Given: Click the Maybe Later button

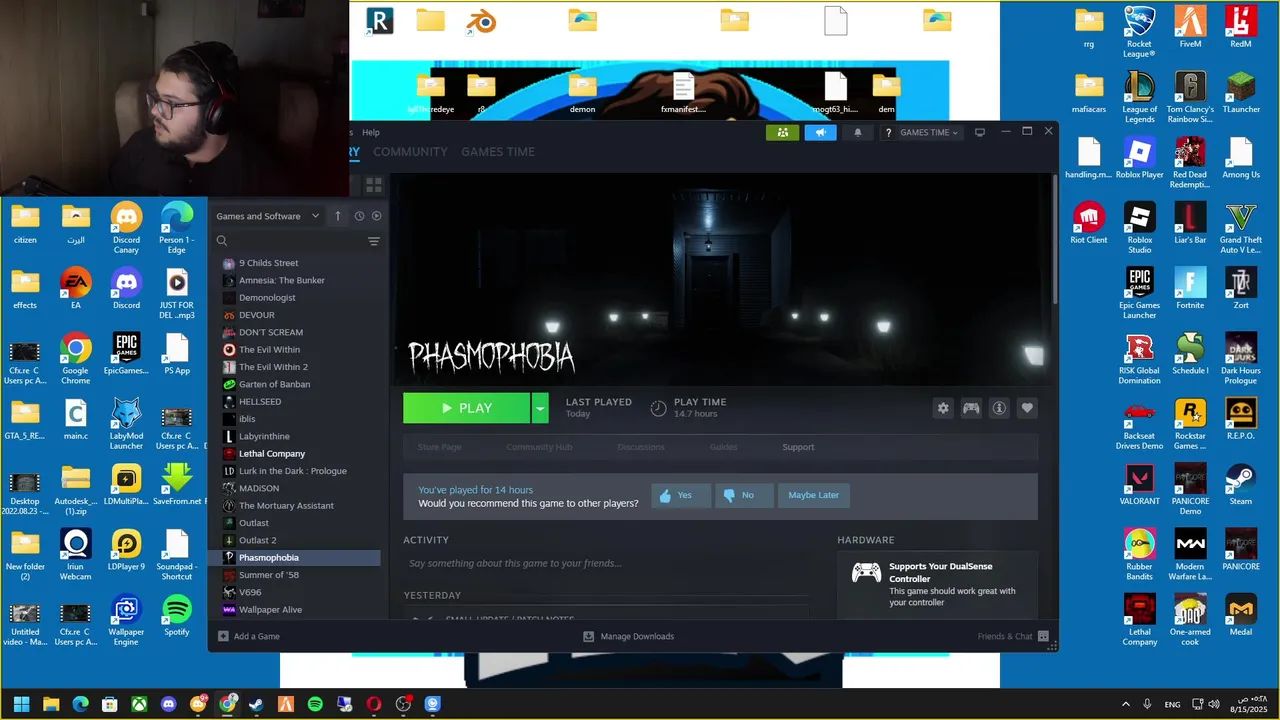Looking at the screenshot, I should [813, 495].
